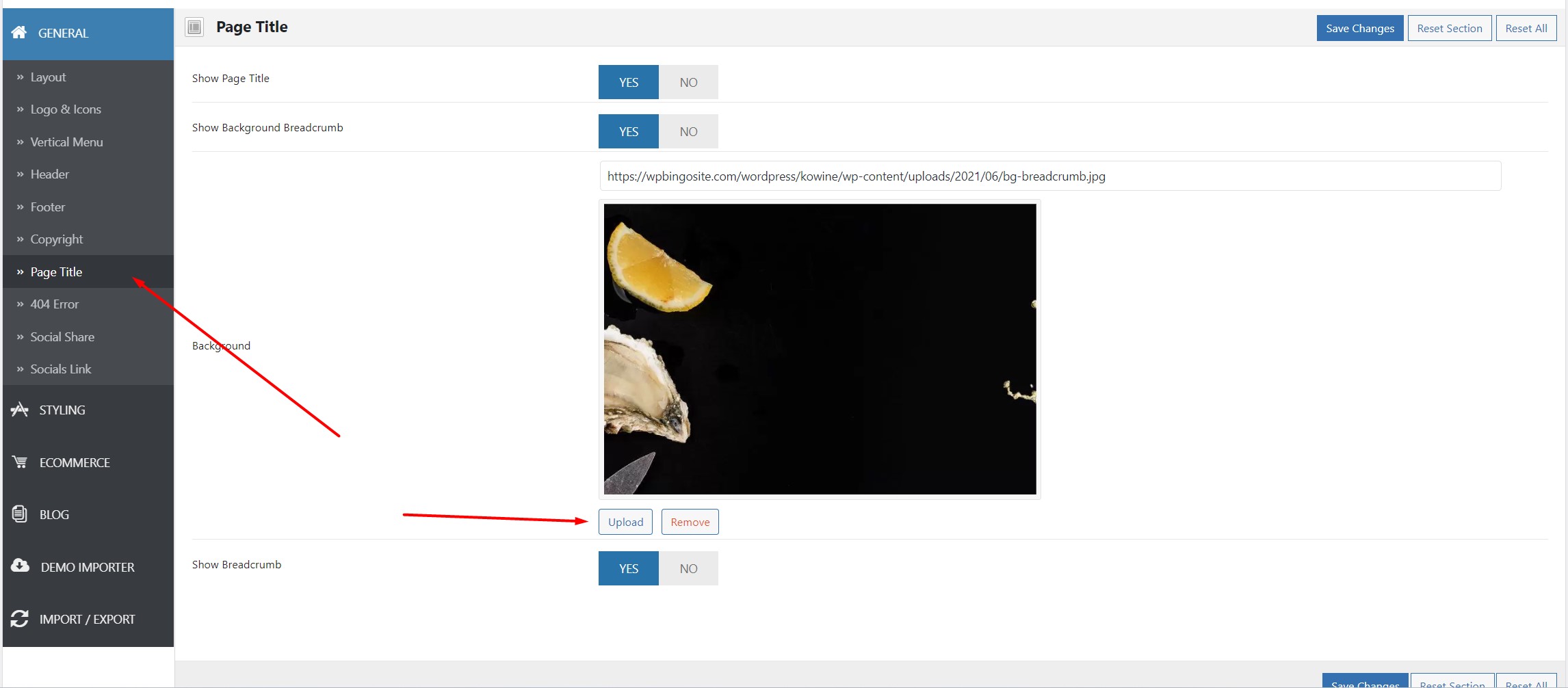Image resolution: width=1568 pixels, height=688 pixels.
Task: Open the Logo & Icons arrow
Action: coord(21,109)
